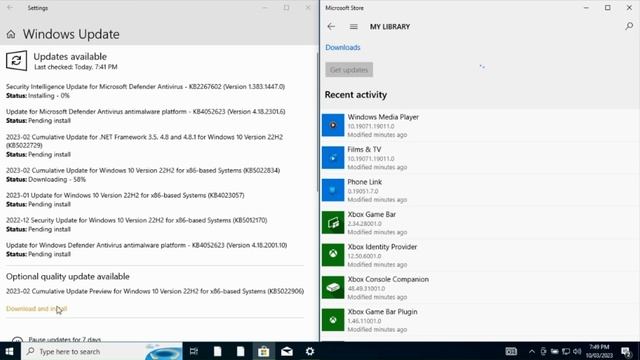Click the KB4023057 update text
This screenshot has height=360, width=640.
125,195
